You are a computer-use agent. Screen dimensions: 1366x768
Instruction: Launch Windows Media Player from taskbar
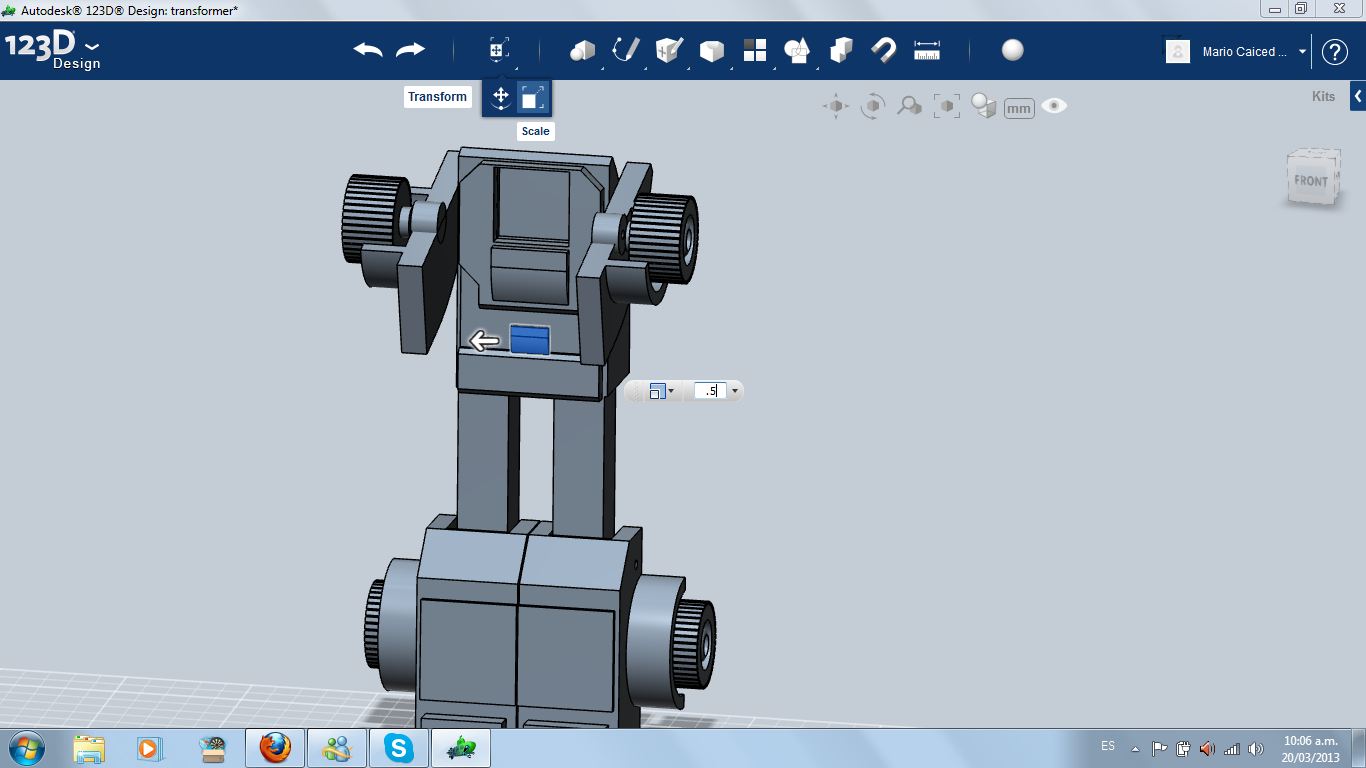coord(149,747)
